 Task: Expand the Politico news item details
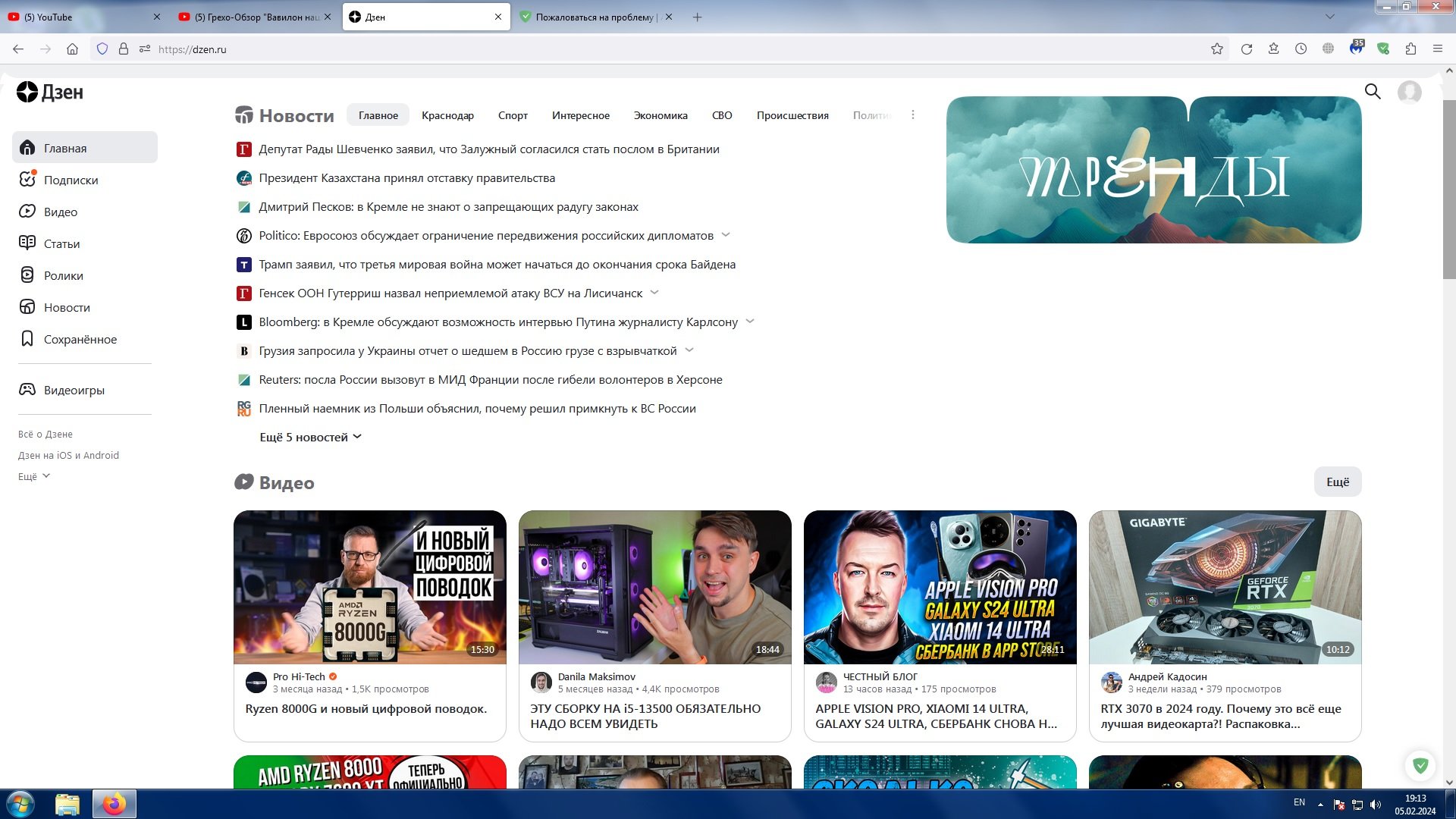click(726, 235)
